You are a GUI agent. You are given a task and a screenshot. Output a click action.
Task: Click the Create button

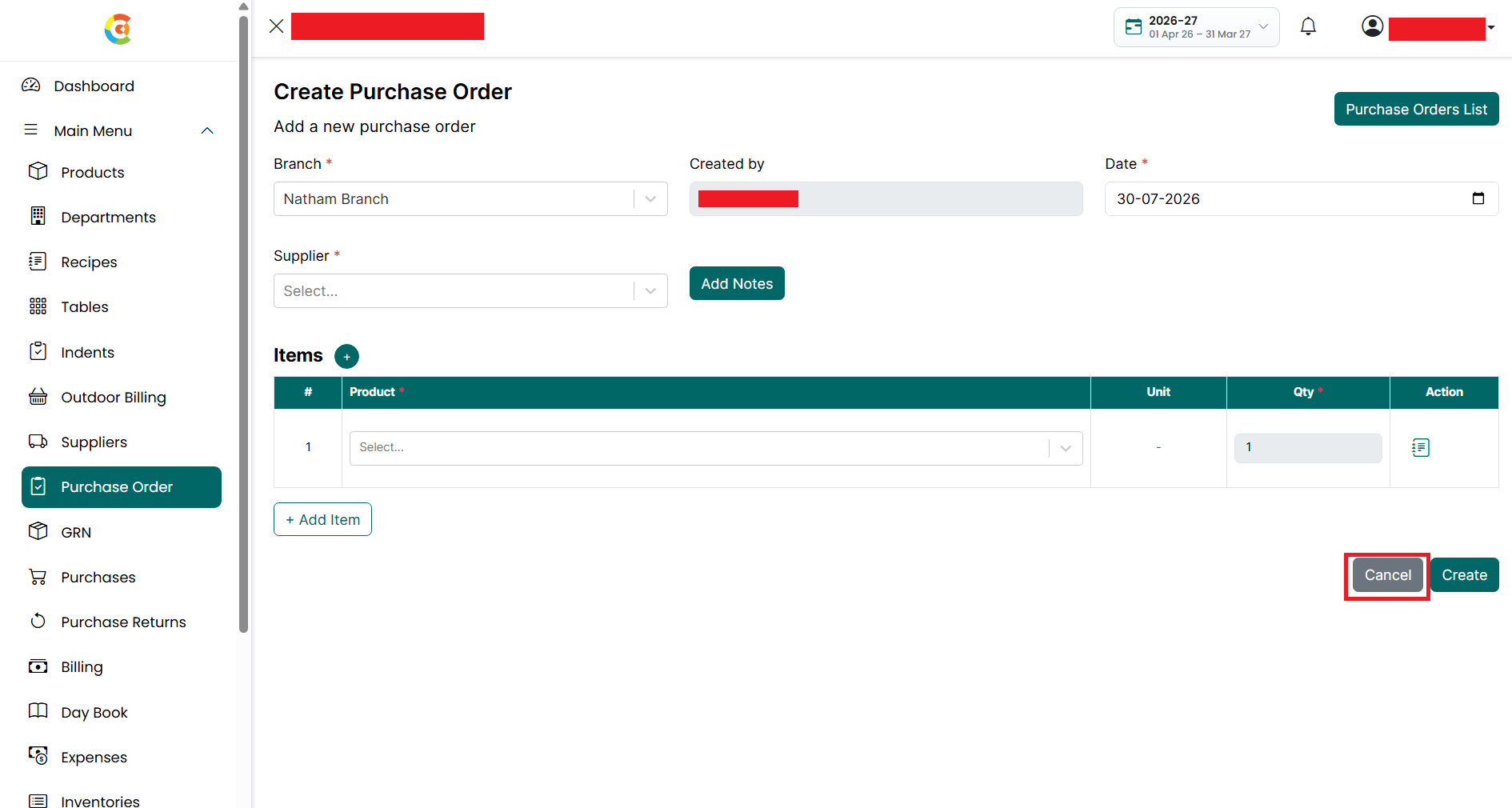click(x=1464, y=574)
